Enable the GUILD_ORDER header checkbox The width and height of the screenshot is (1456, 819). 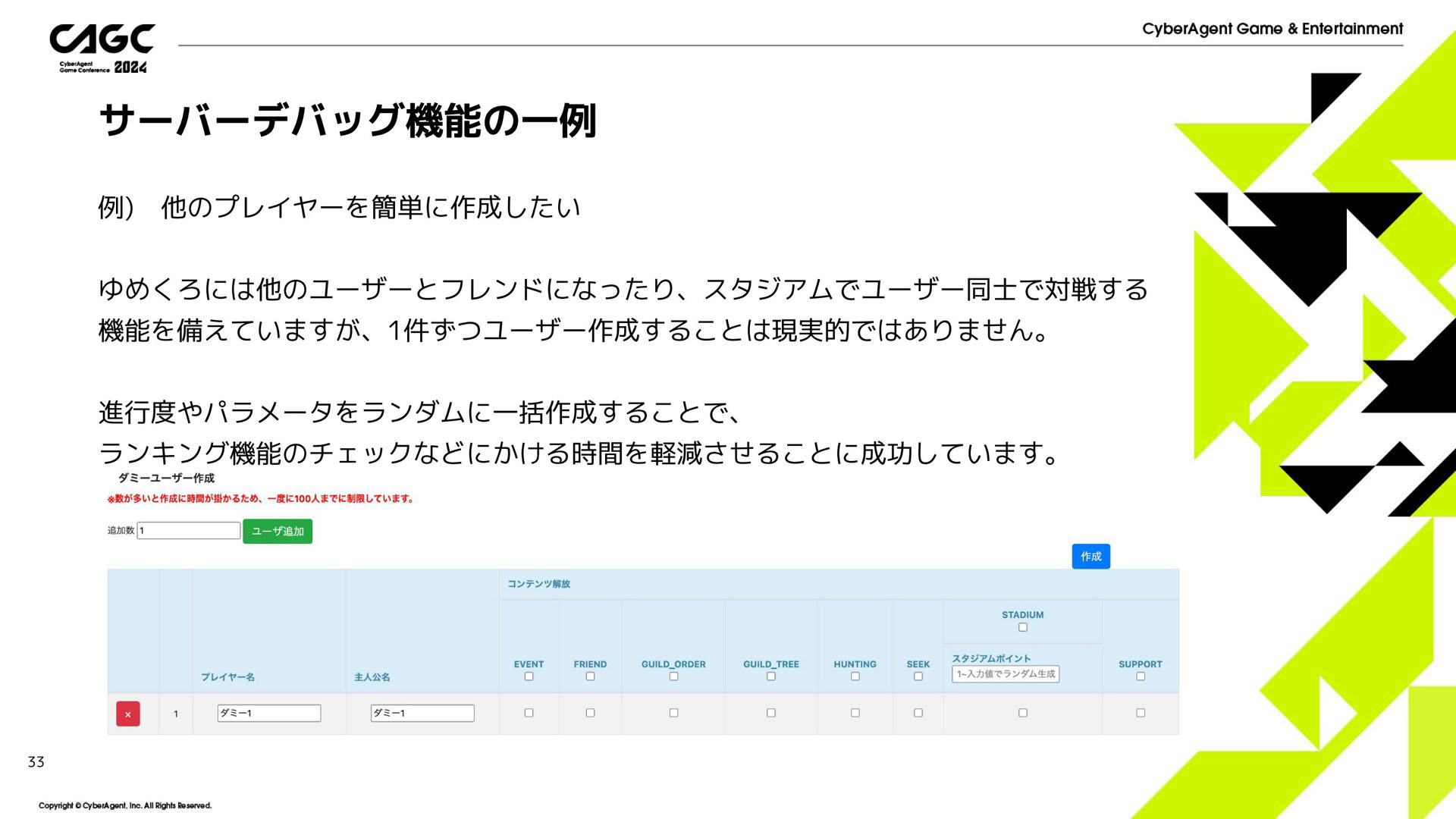(673, 676)
